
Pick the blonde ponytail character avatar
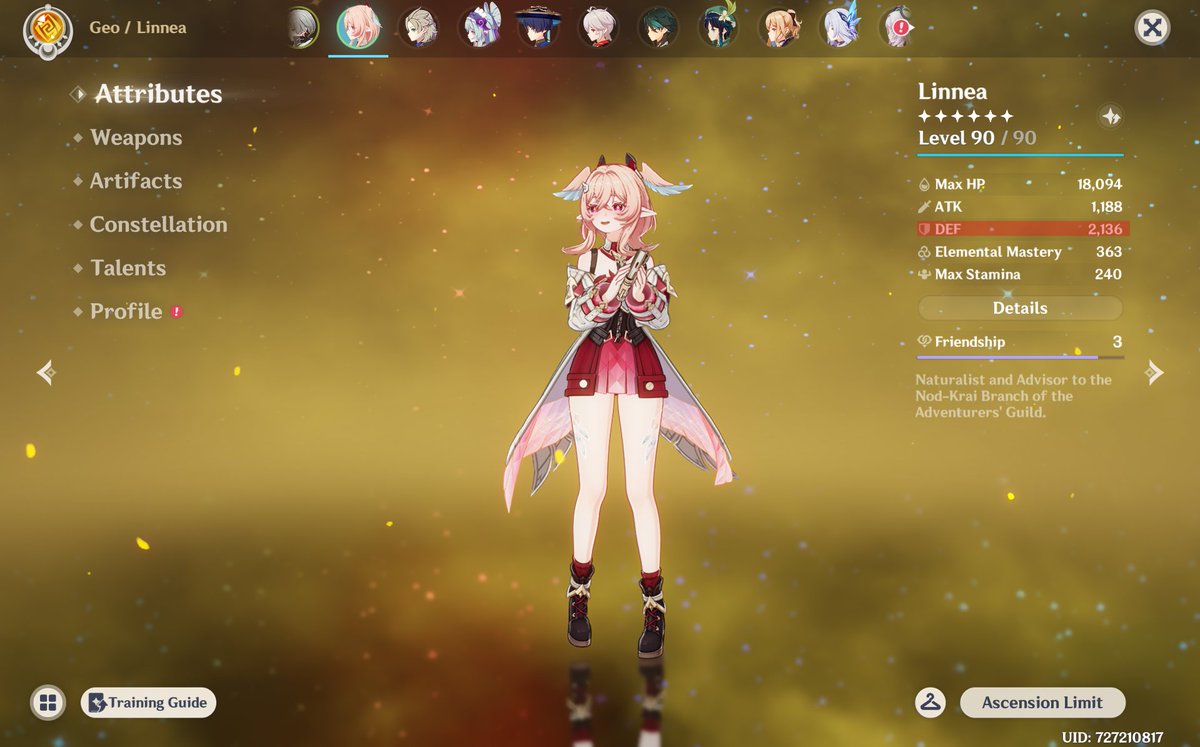tap(778, 27)
